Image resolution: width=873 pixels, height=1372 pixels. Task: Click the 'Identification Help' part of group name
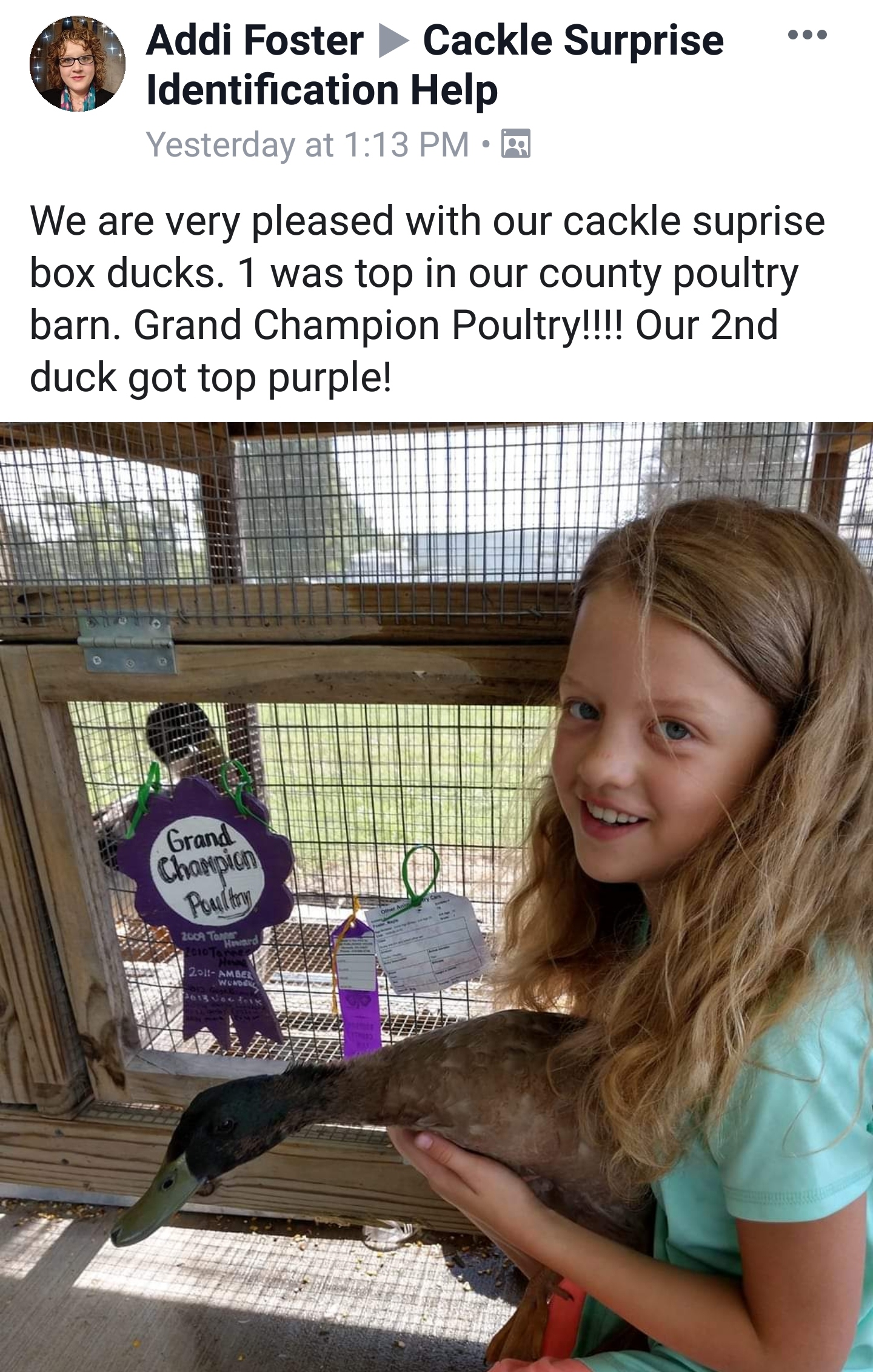[x=323, y=90]
